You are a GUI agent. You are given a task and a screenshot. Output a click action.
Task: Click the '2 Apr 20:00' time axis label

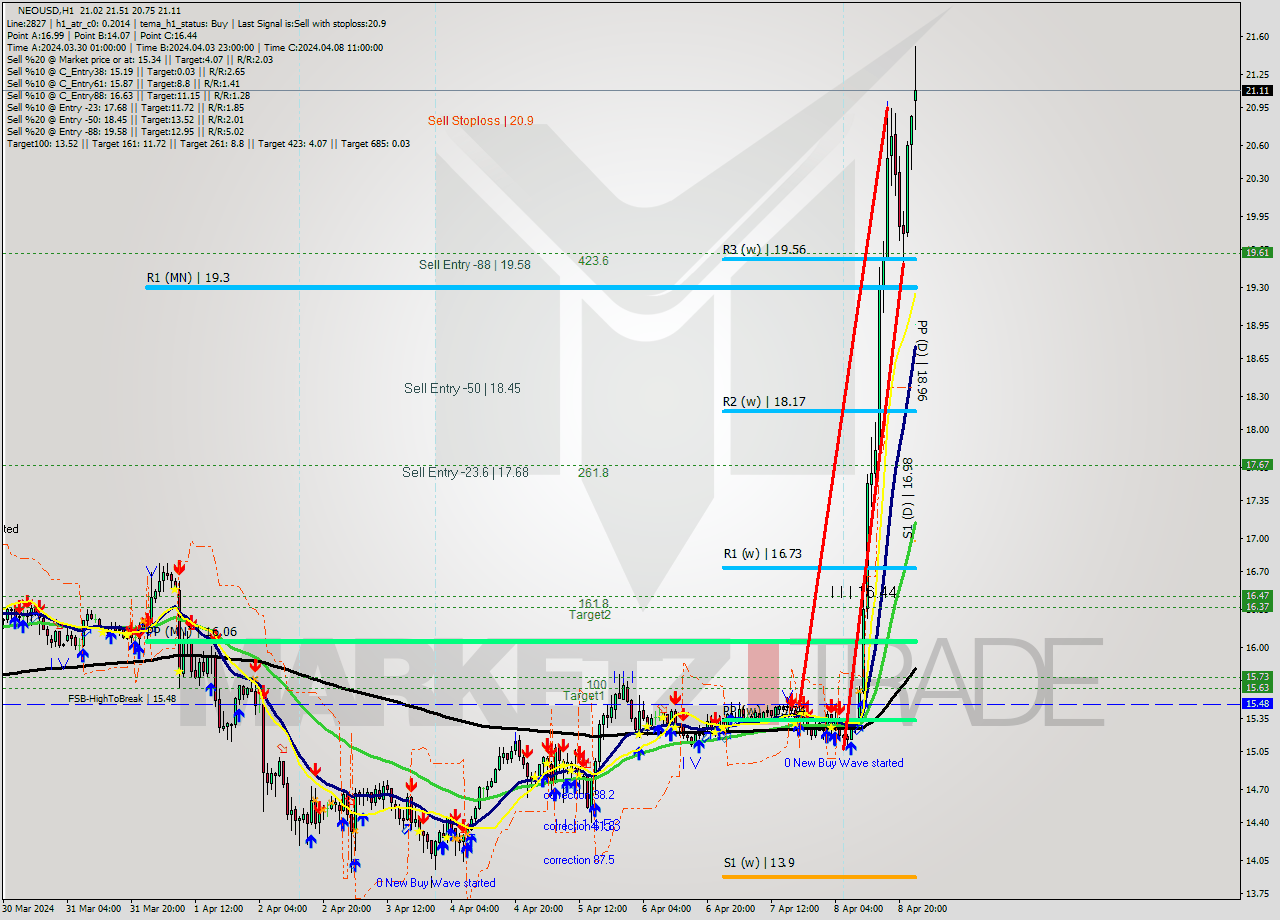[346, 909]
